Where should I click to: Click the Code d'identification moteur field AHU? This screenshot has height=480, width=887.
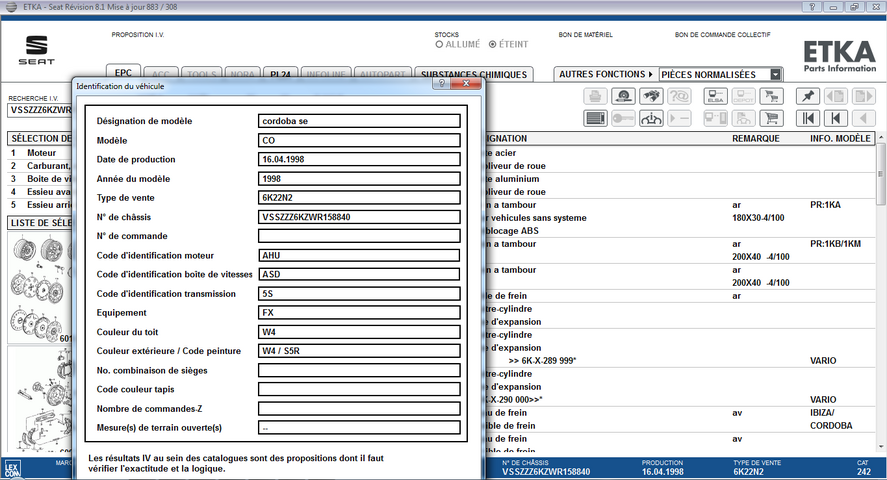click(359, 256)
